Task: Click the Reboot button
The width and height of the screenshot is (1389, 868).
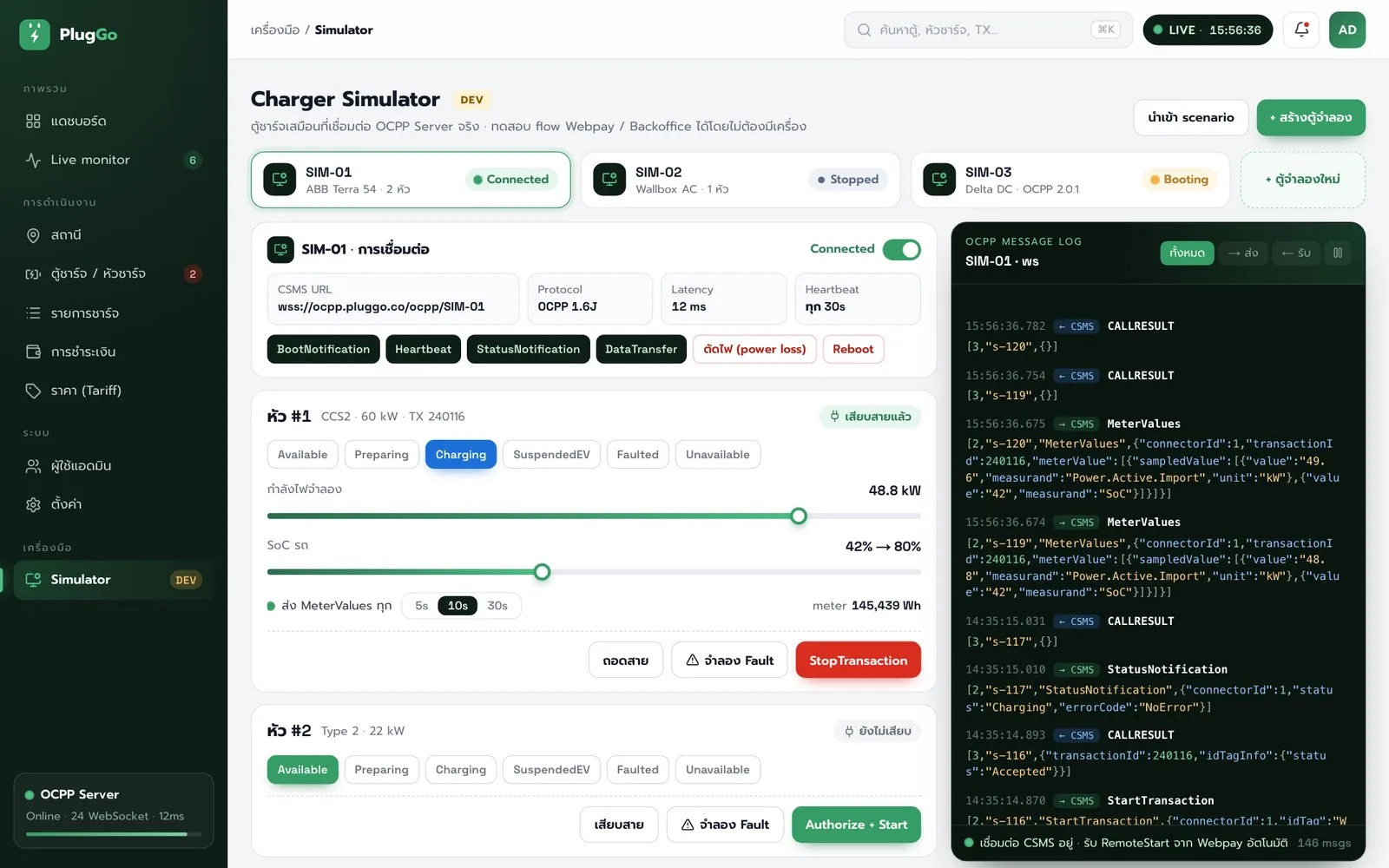Action: pyautogui.click(x=853, y=349)
